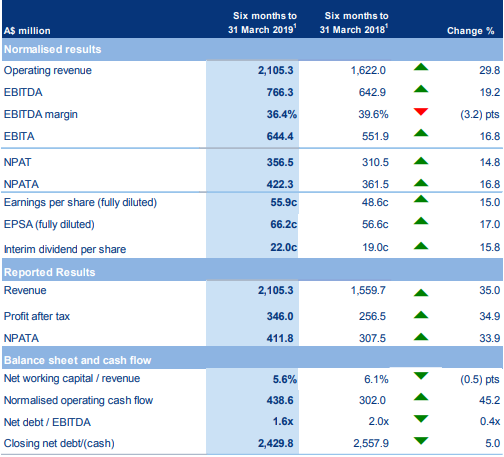Click the EPSA (fully diluted) row label

[49, 224]
